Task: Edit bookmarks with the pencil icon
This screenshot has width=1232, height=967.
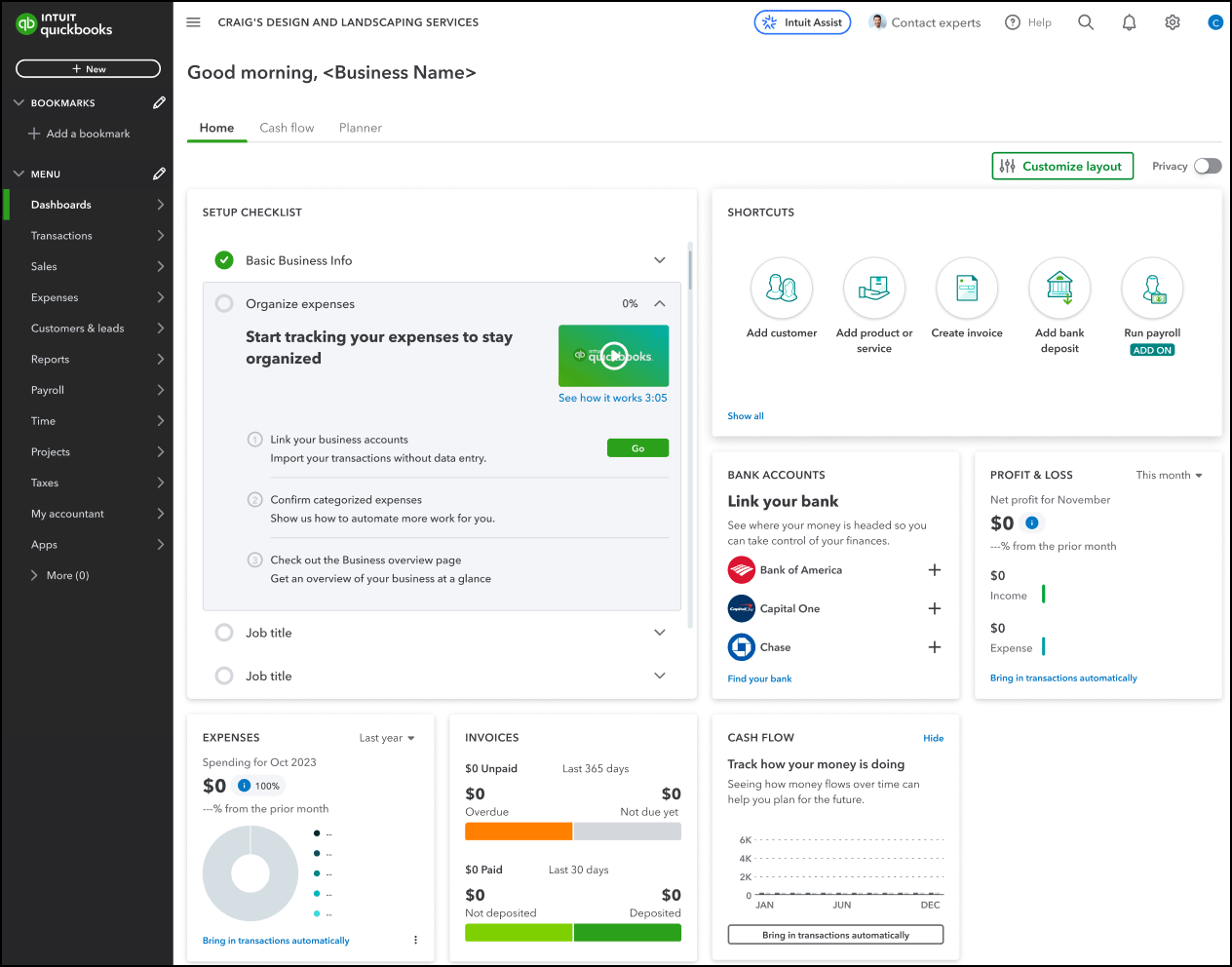Action: [x=159, y=102]
